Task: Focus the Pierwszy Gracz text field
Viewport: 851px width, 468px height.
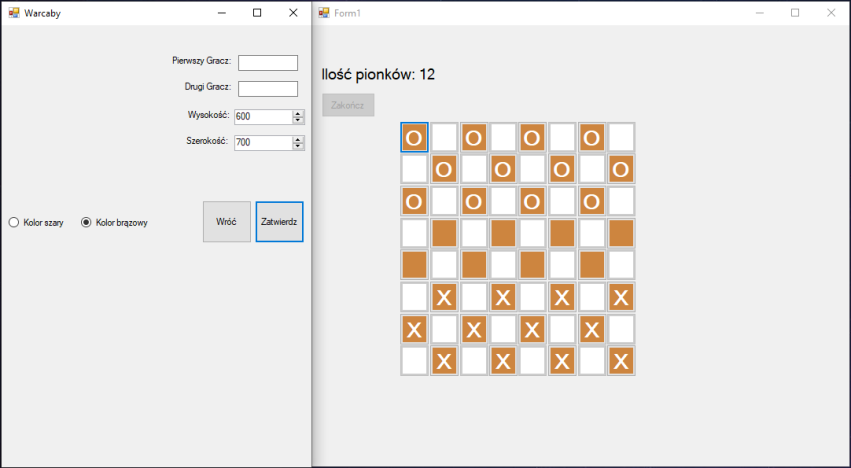Action: click(268, 63)
